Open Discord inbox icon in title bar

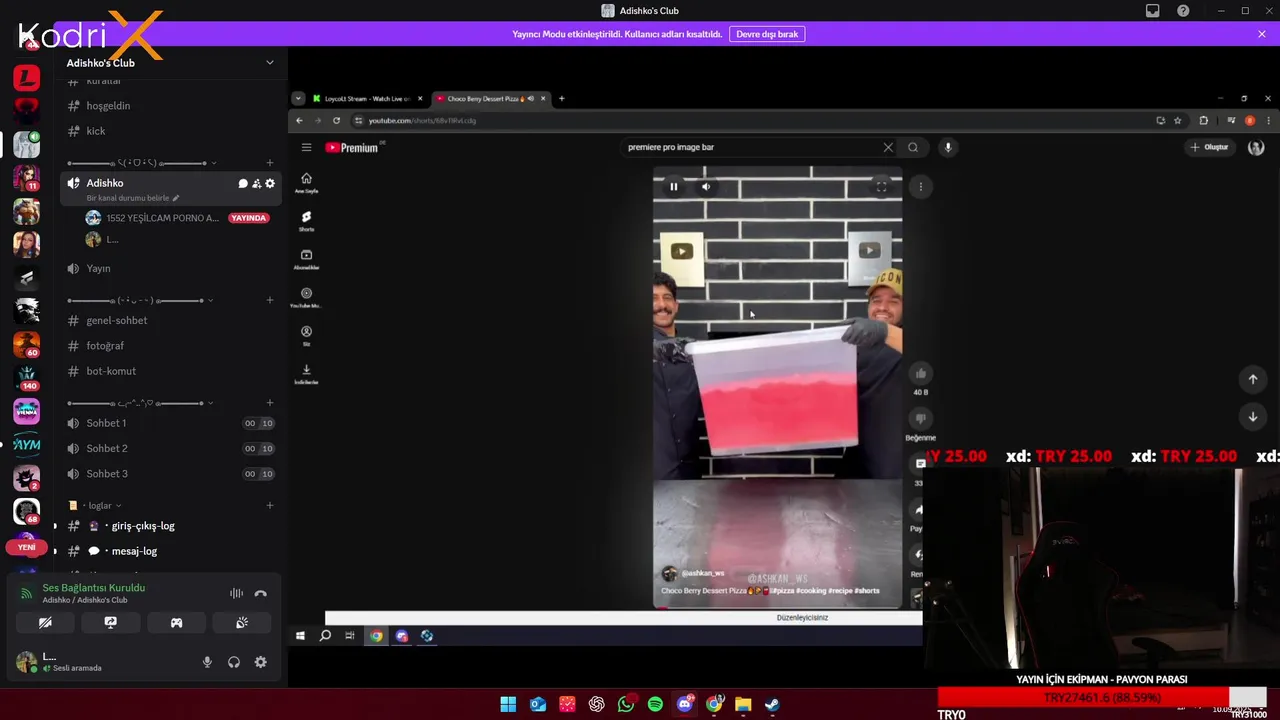point(1152,11)
